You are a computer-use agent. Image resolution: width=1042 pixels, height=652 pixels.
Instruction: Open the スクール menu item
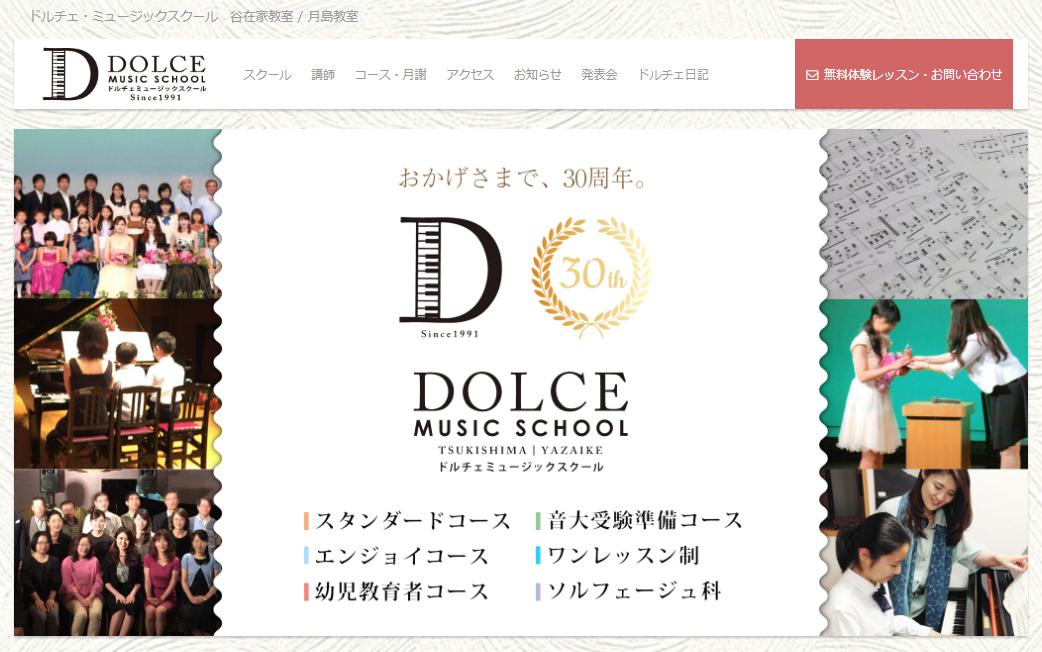[267, 74]
